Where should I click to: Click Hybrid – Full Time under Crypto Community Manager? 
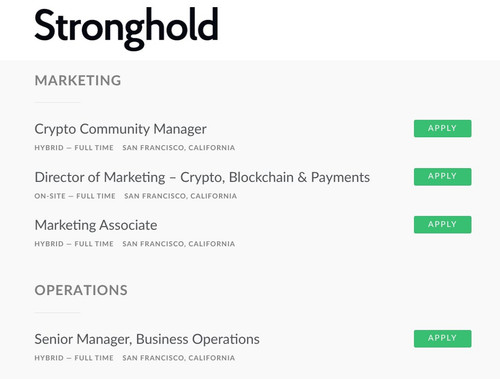tap(74, 148)
